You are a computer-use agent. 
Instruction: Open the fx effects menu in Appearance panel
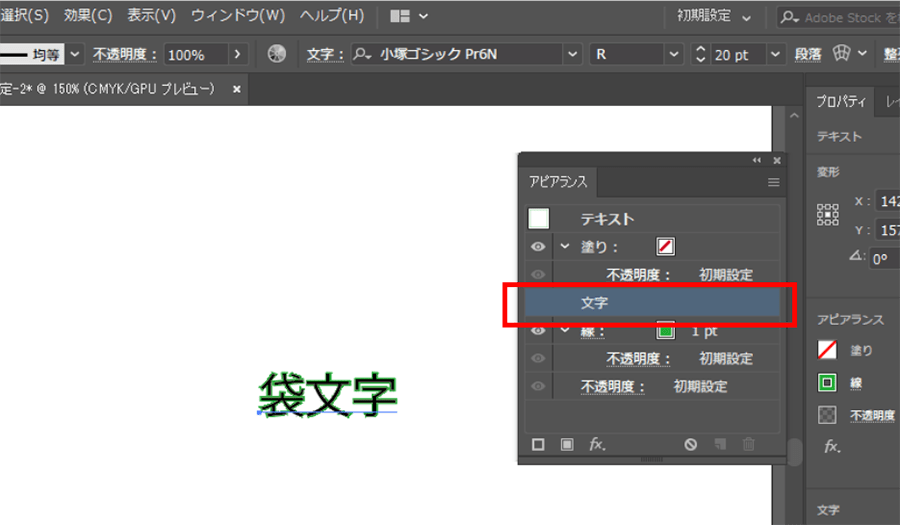597,445
